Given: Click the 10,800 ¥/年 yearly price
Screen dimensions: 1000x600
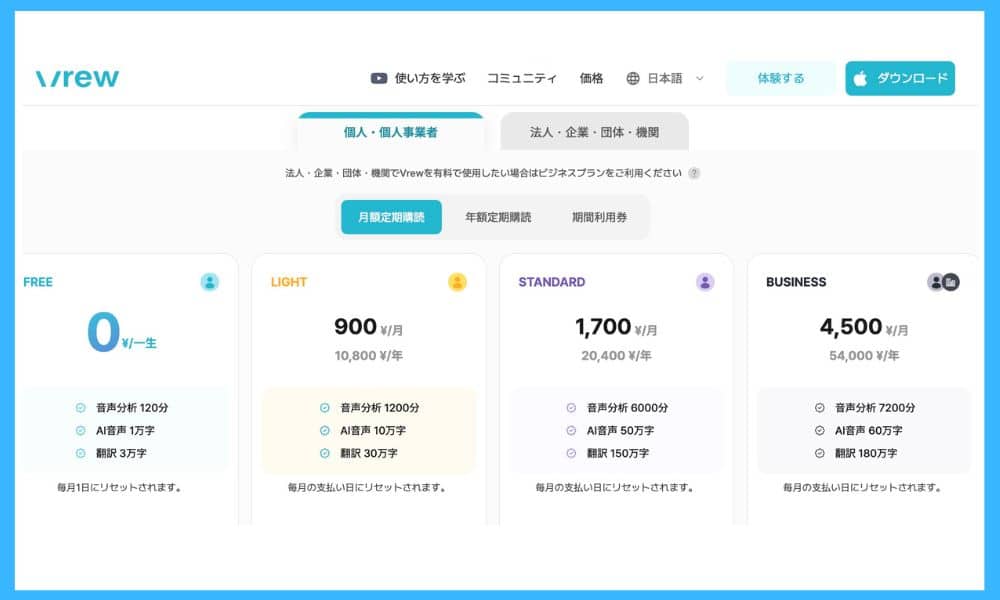Looking at the screenshot, I should pyautogui.click(x=369, y=356).
